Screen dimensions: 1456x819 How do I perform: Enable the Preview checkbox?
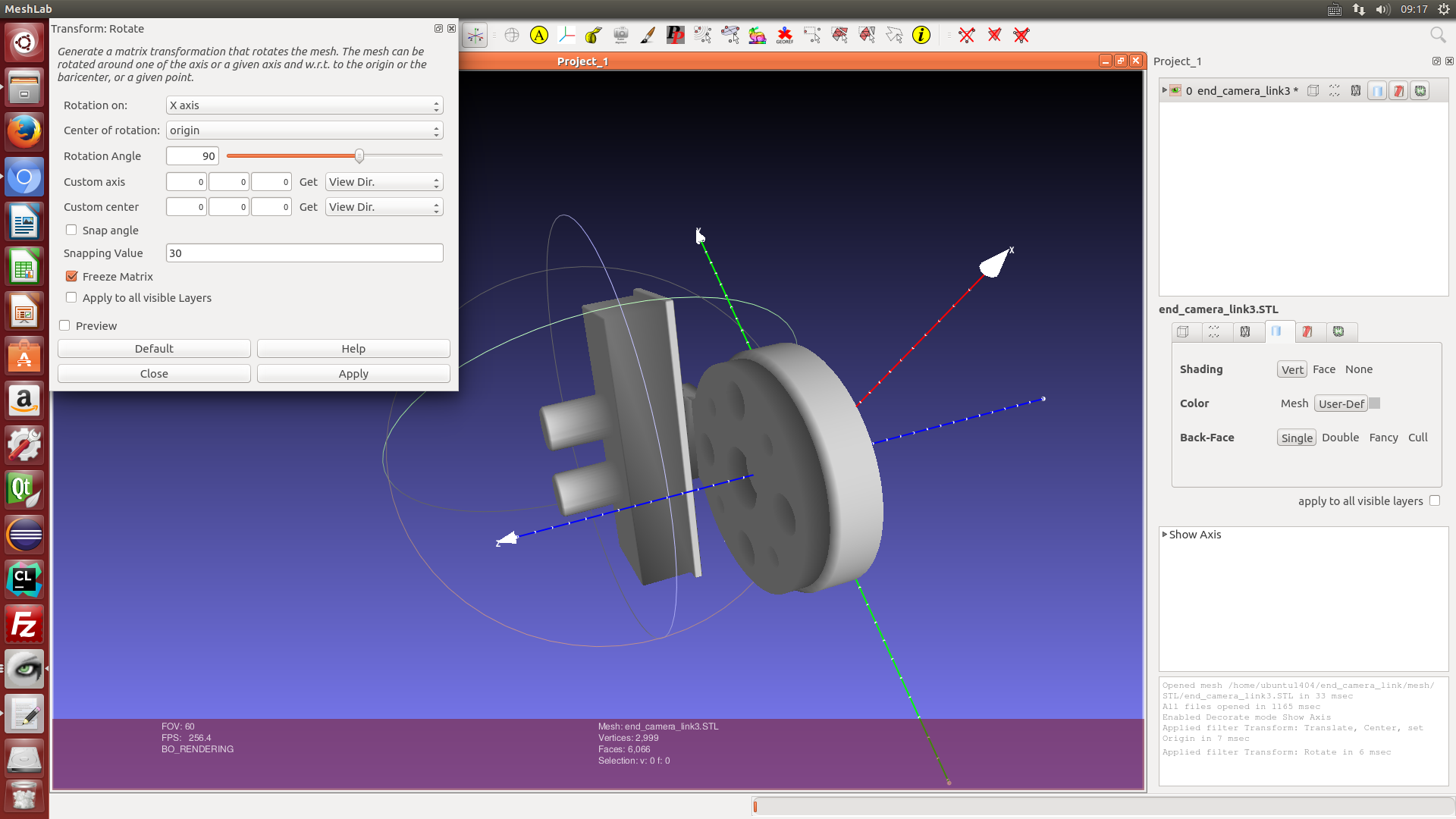pos(64,325)
